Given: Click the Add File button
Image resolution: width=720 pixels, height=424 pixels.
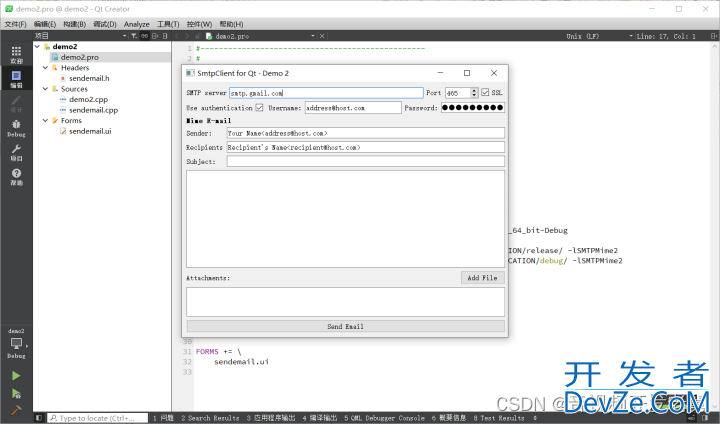Looking at the screenshot, I should [482, 277].
